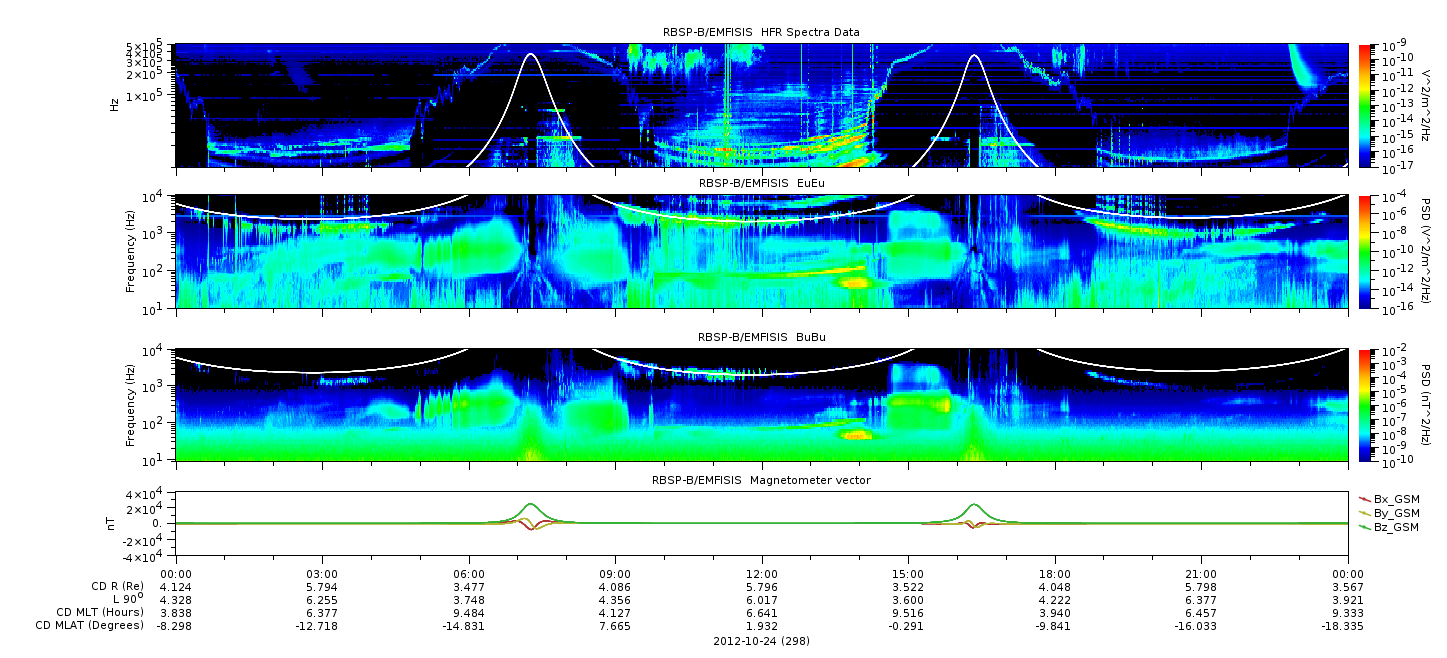
Task: Click the HFR Spectra color scale bar
Action: [1365, 105]
